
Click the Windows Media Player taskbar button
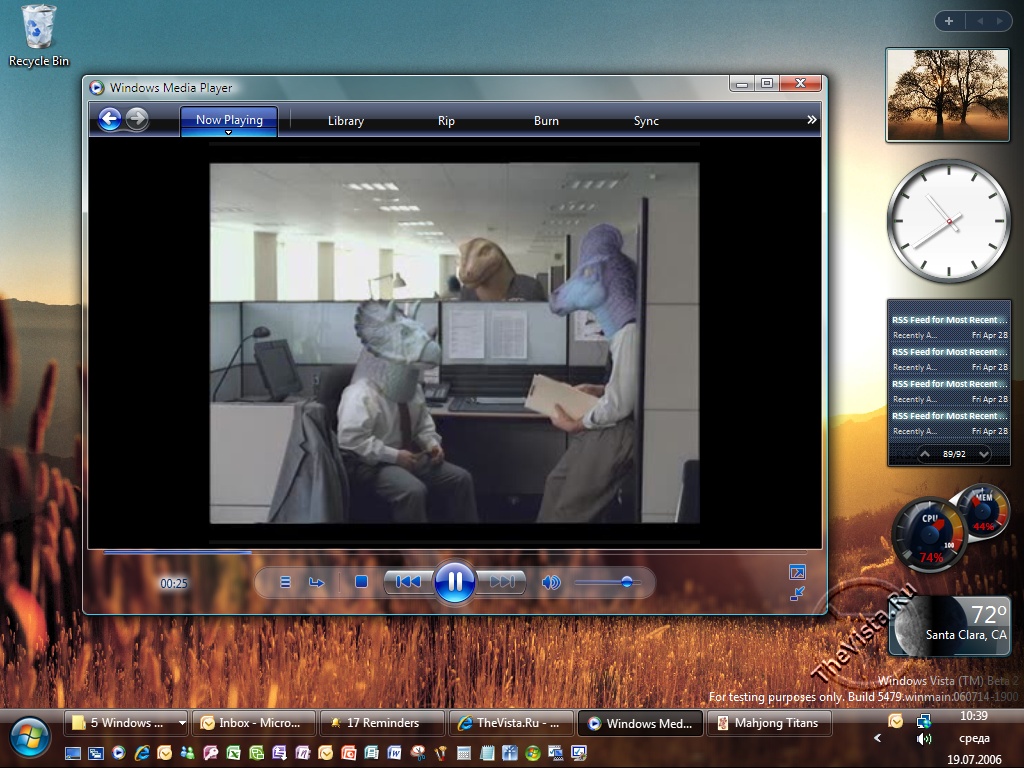coord(641,723)
